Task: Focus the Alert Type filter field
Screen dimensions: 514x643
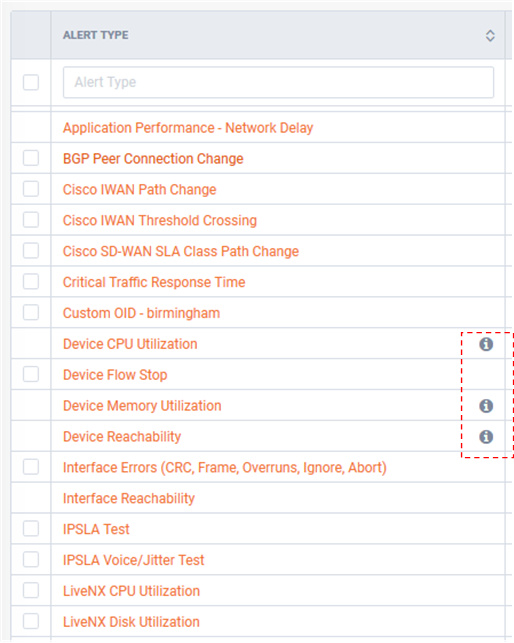Action: click(278, 82)
